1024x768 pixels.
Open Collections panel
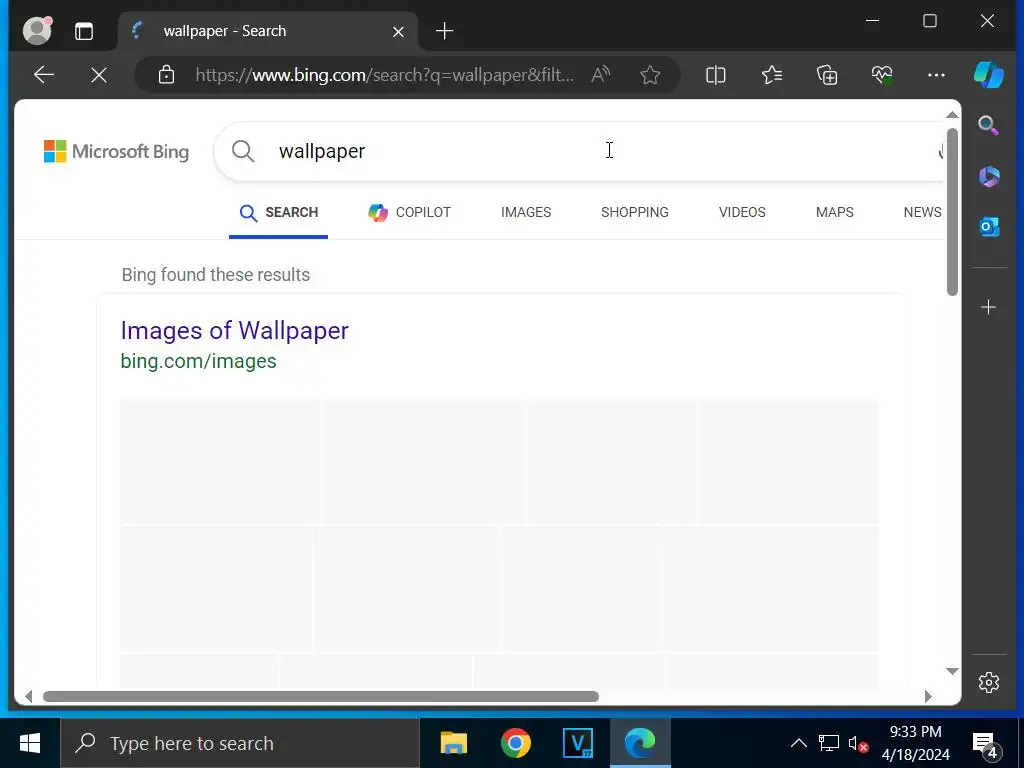827,75
